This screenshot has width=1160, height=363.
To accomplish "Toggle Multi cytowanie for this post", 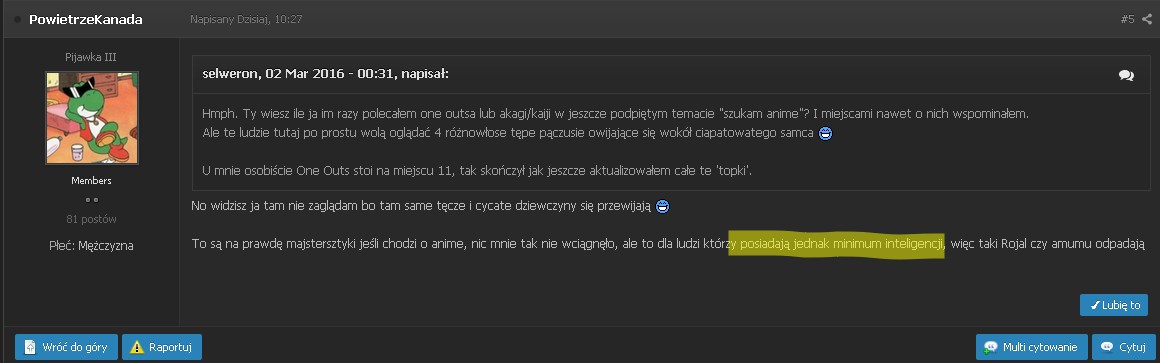I will [1032, 347].
